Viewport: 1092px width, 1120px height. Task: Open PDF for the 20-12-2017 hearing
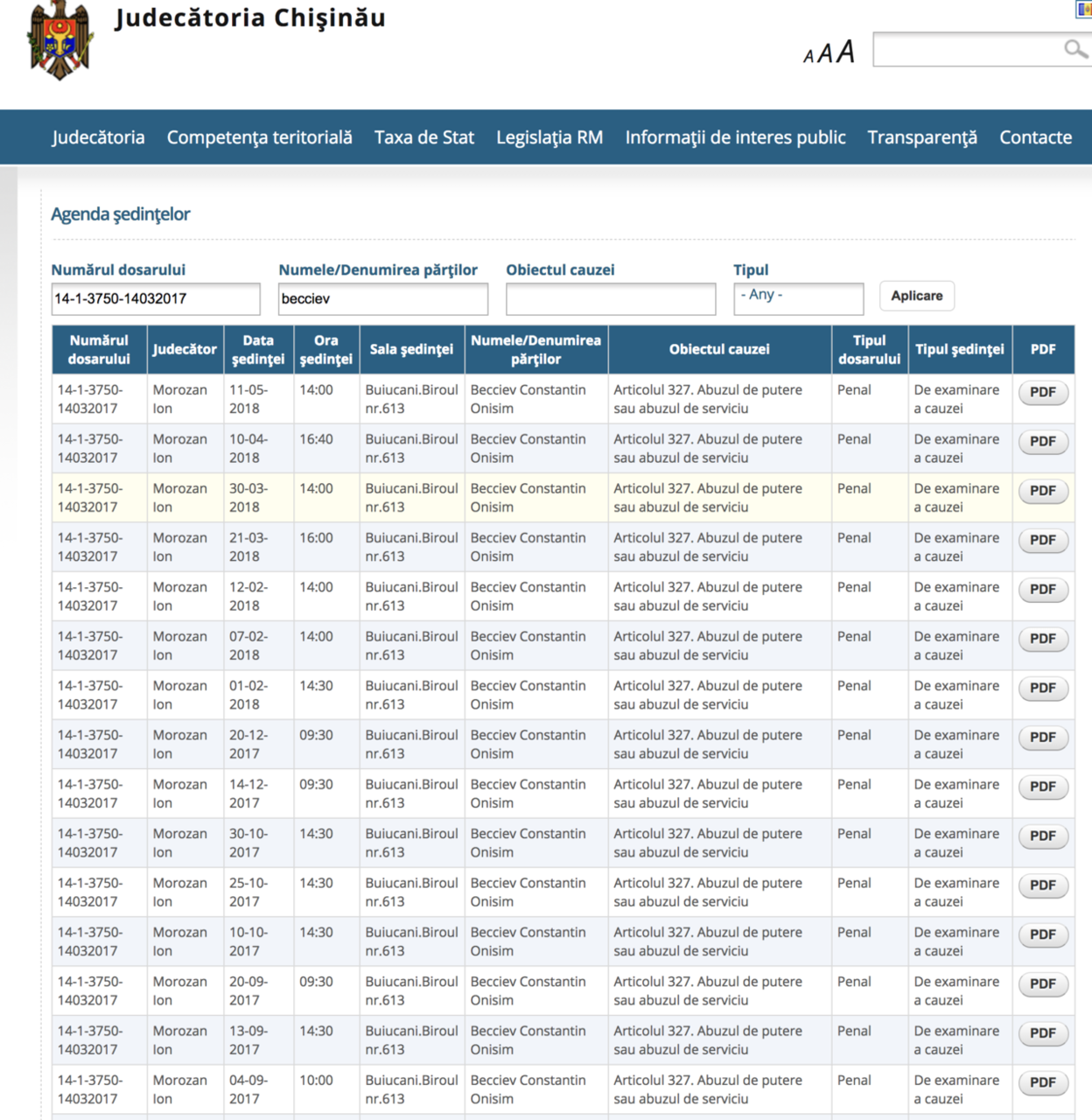(1043, 738)
